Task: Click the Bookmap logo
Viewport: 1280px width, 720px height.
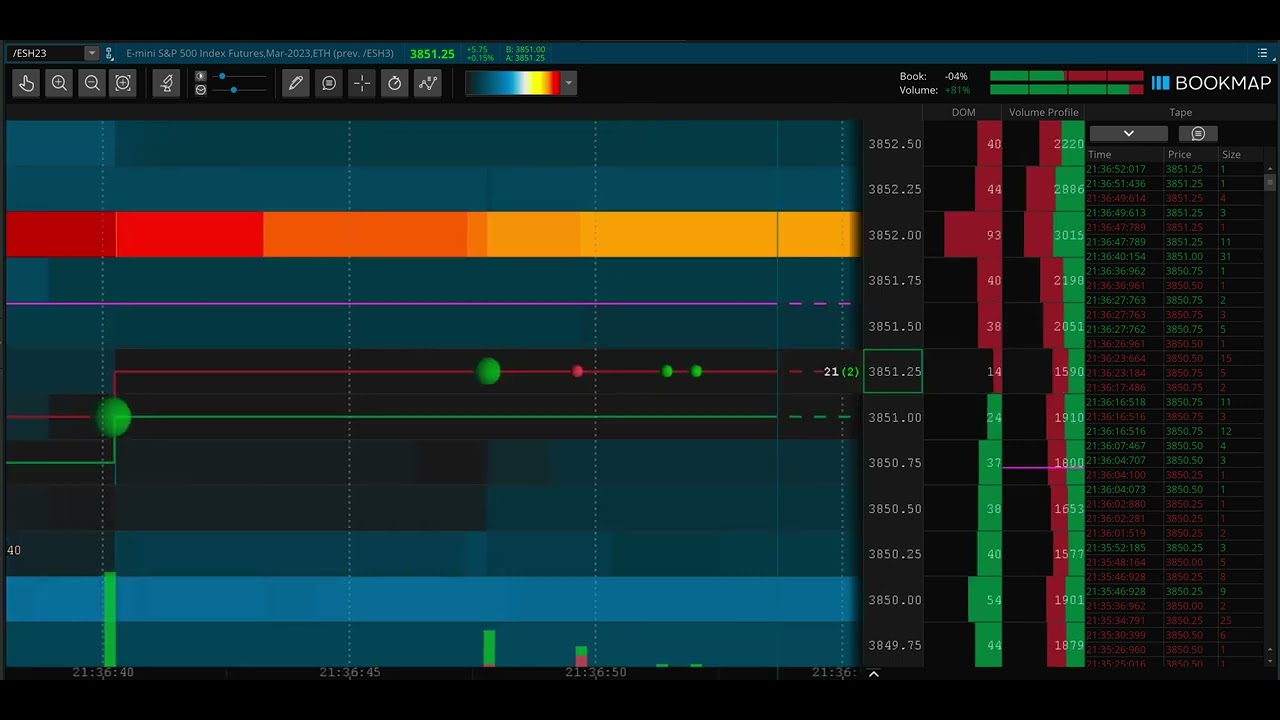Action: click(x=1211, y=83)
